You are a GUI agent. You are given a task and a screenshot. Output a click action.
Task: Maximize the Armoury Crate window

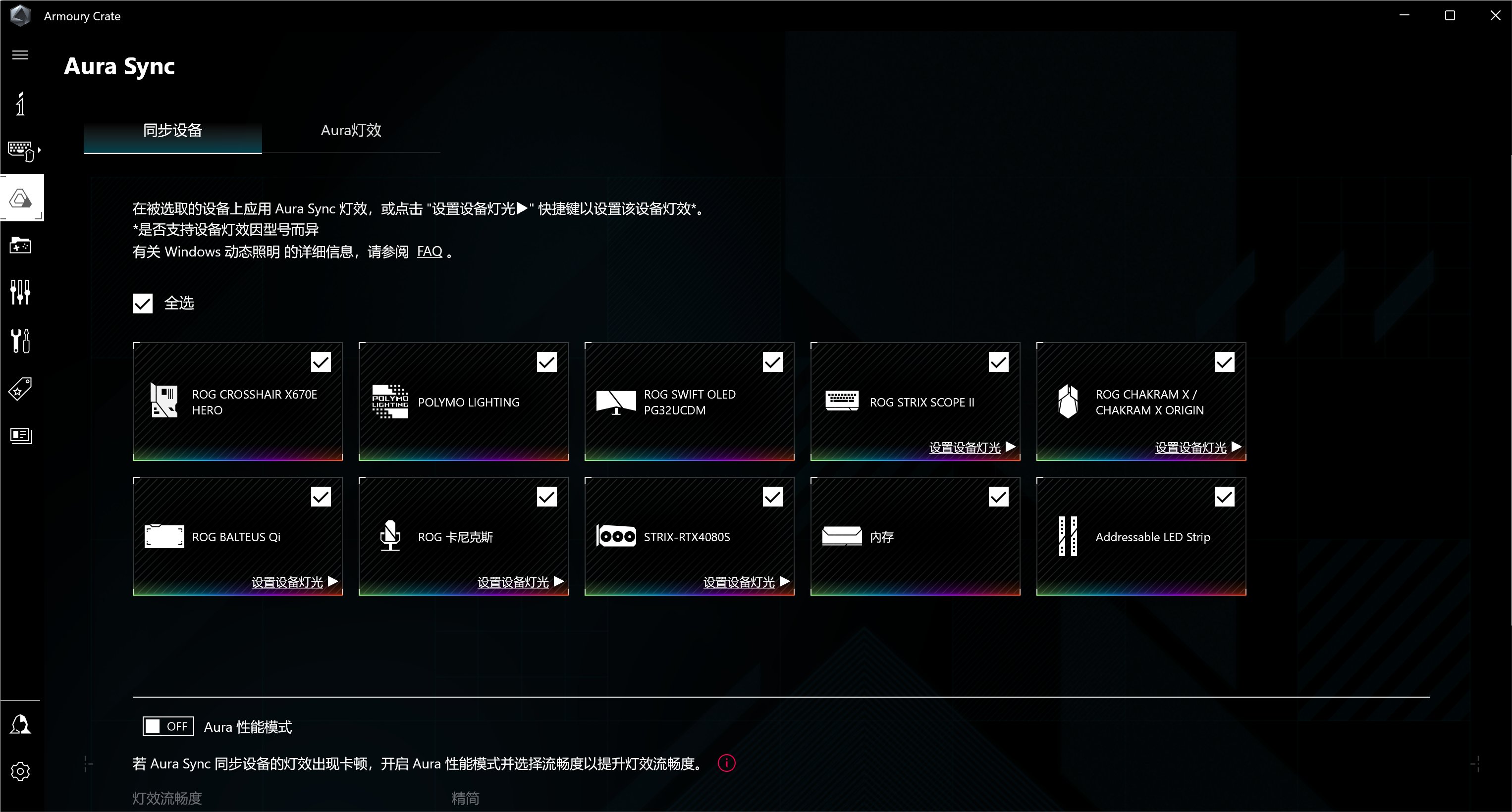[1450, 16]
